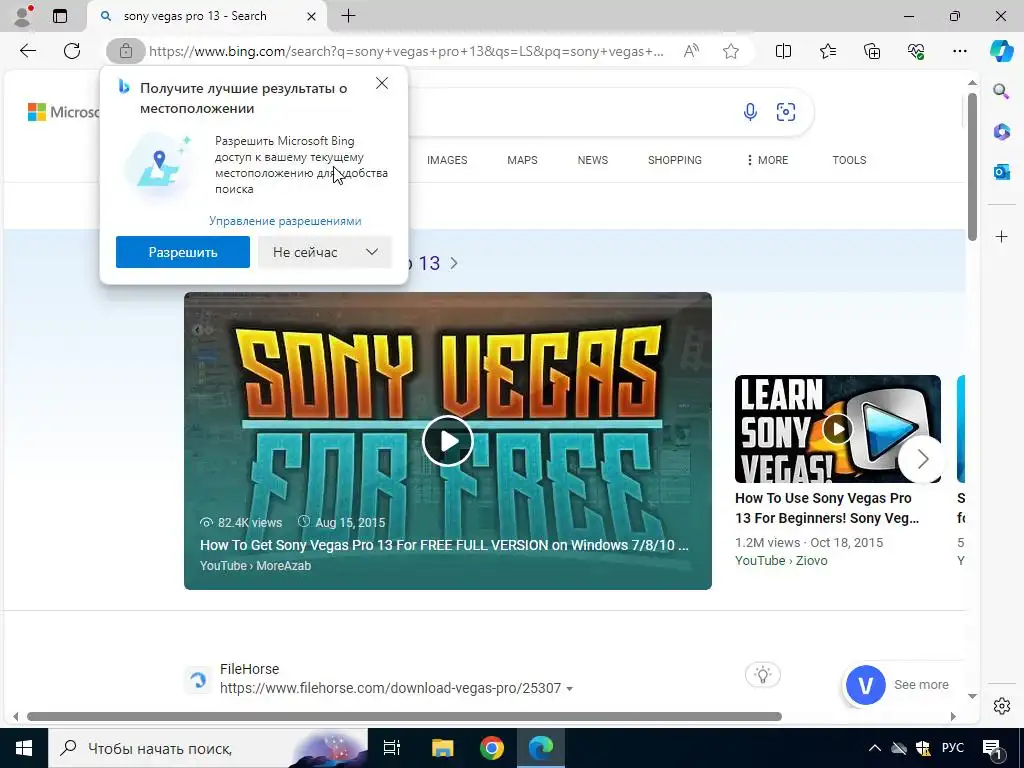The width and height of the screenshot is (1024, 768).
Task: Launch Google Chrome from taskbar
Action: point(492,748)
